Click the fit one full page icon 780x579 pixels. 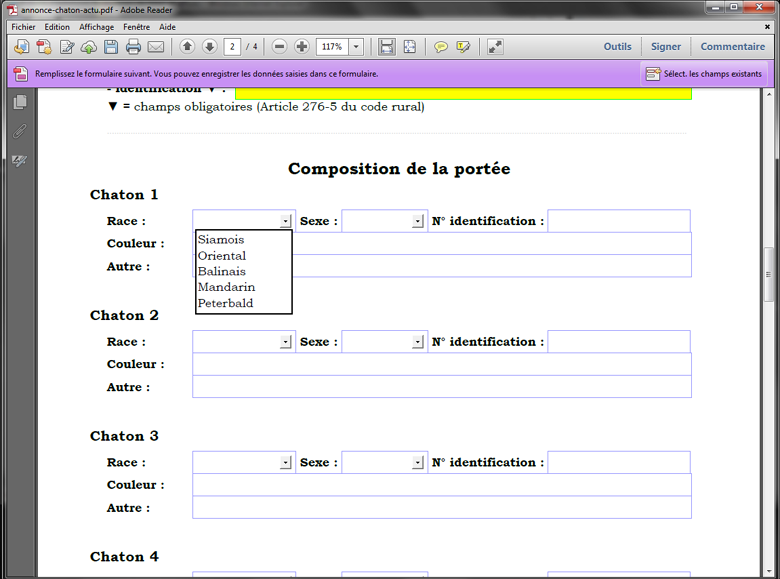[x=409, y=47]
